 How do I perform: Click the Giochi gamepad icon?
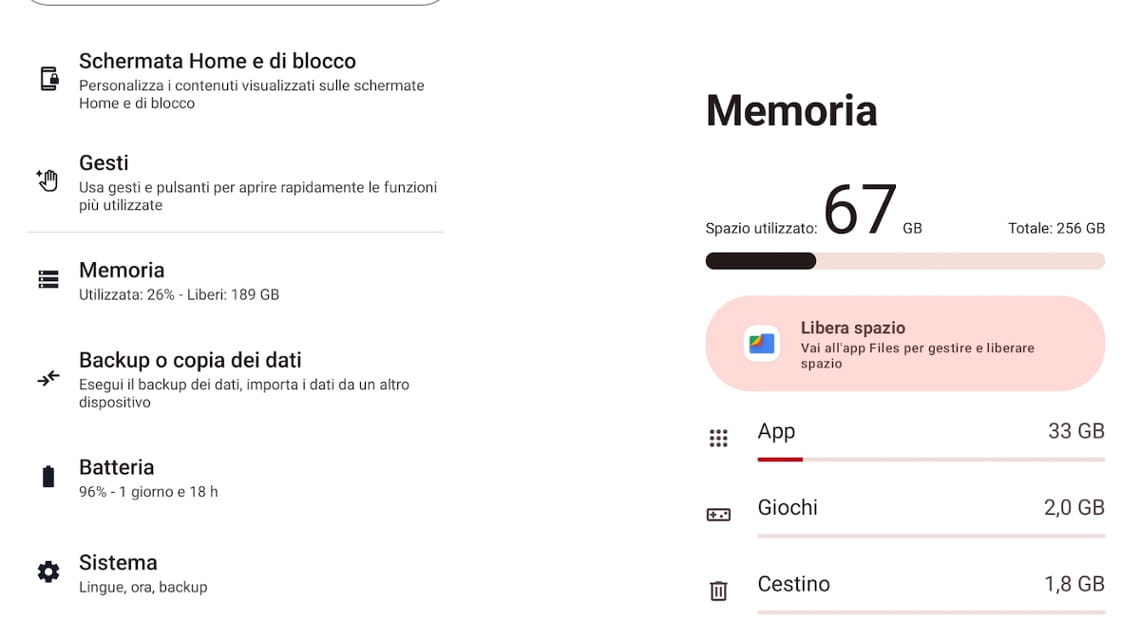pyautogui.click(x=718, y=514)
